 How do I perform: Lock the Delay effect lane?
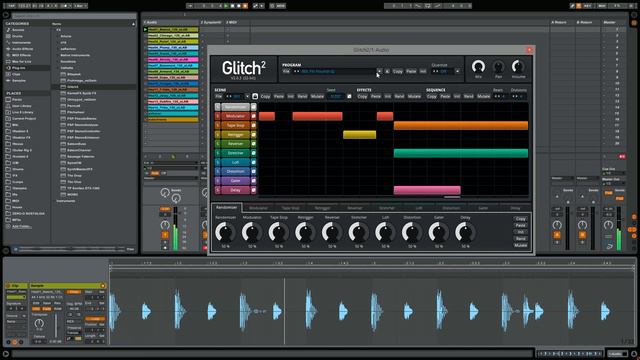(253, 190)
